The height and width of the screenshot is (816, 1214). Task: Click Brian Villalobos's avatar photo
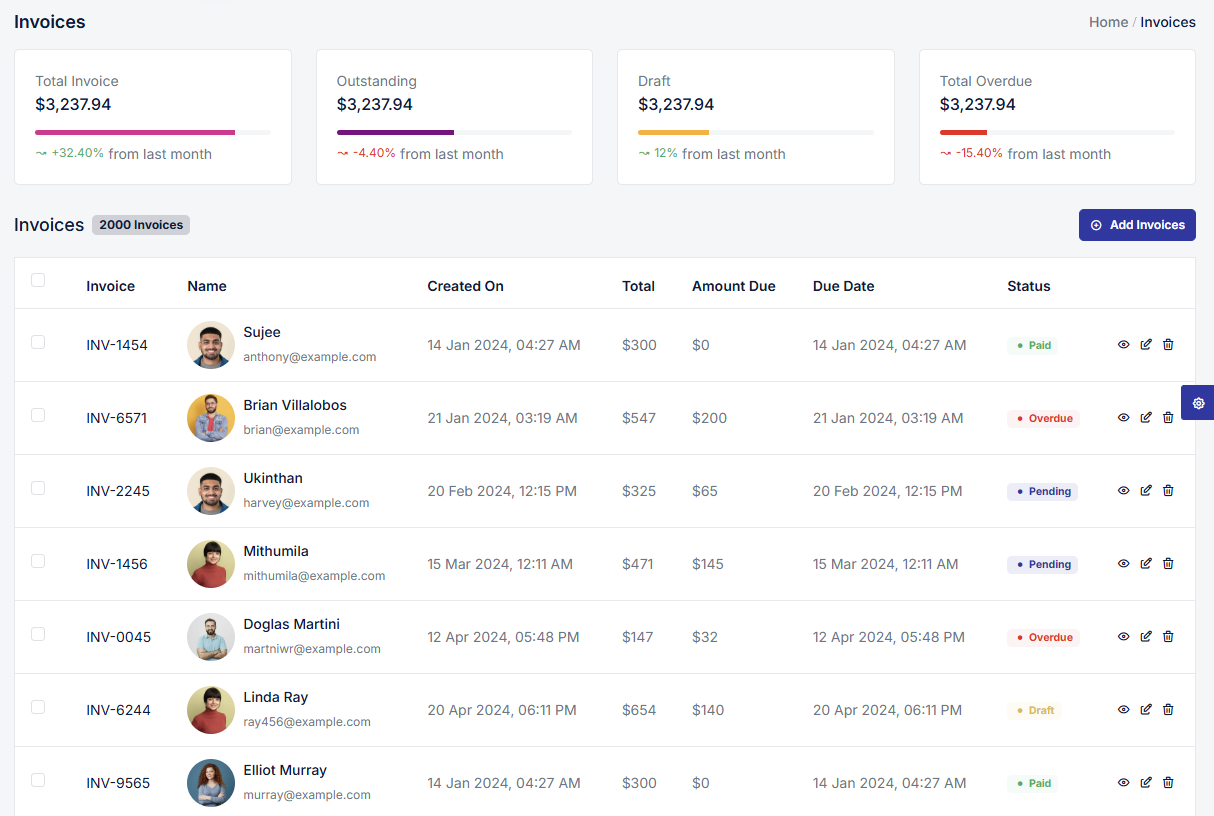pos(211,418)
